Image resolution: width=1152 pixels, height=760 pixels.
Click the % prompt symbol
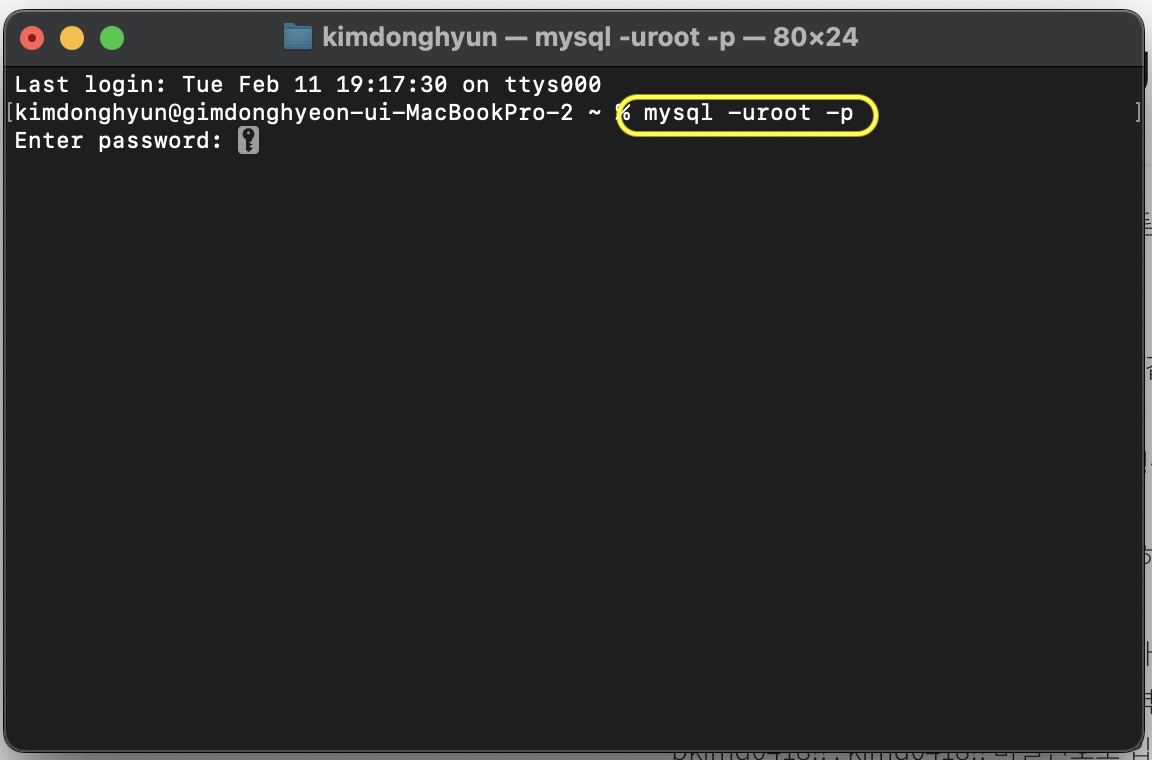(623, 112)
